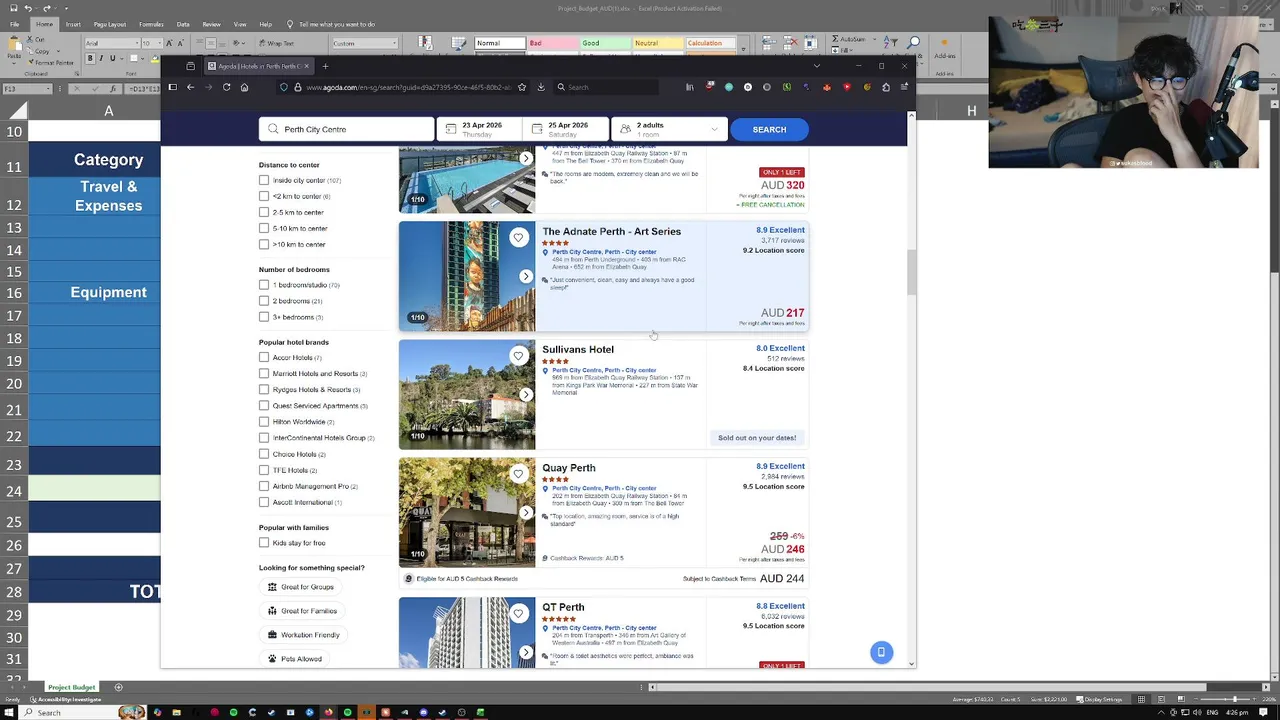Open the browser extensions puzzle icon
1280x720 pixels.
coord(886,87)
